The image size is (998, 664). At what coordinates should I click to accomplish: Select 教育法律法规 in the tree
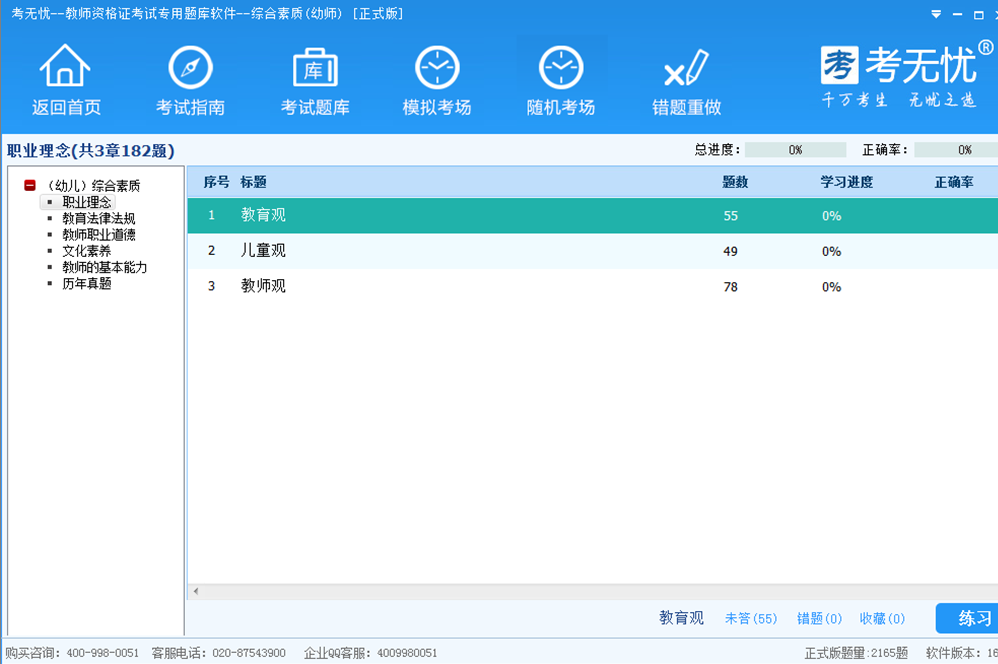pos(98,218)
